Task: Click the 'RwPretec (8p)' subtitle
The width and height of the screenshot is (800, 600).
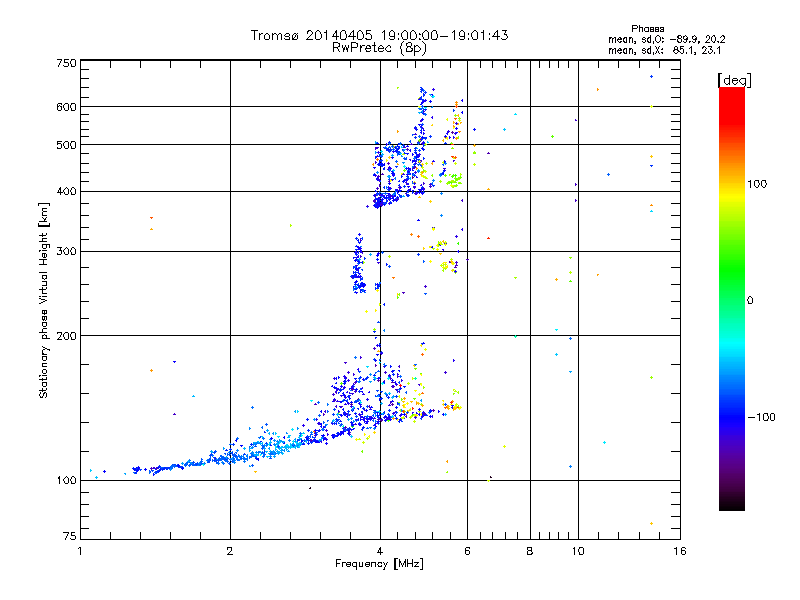Action: pyautogui.click(x=379, y=48)
